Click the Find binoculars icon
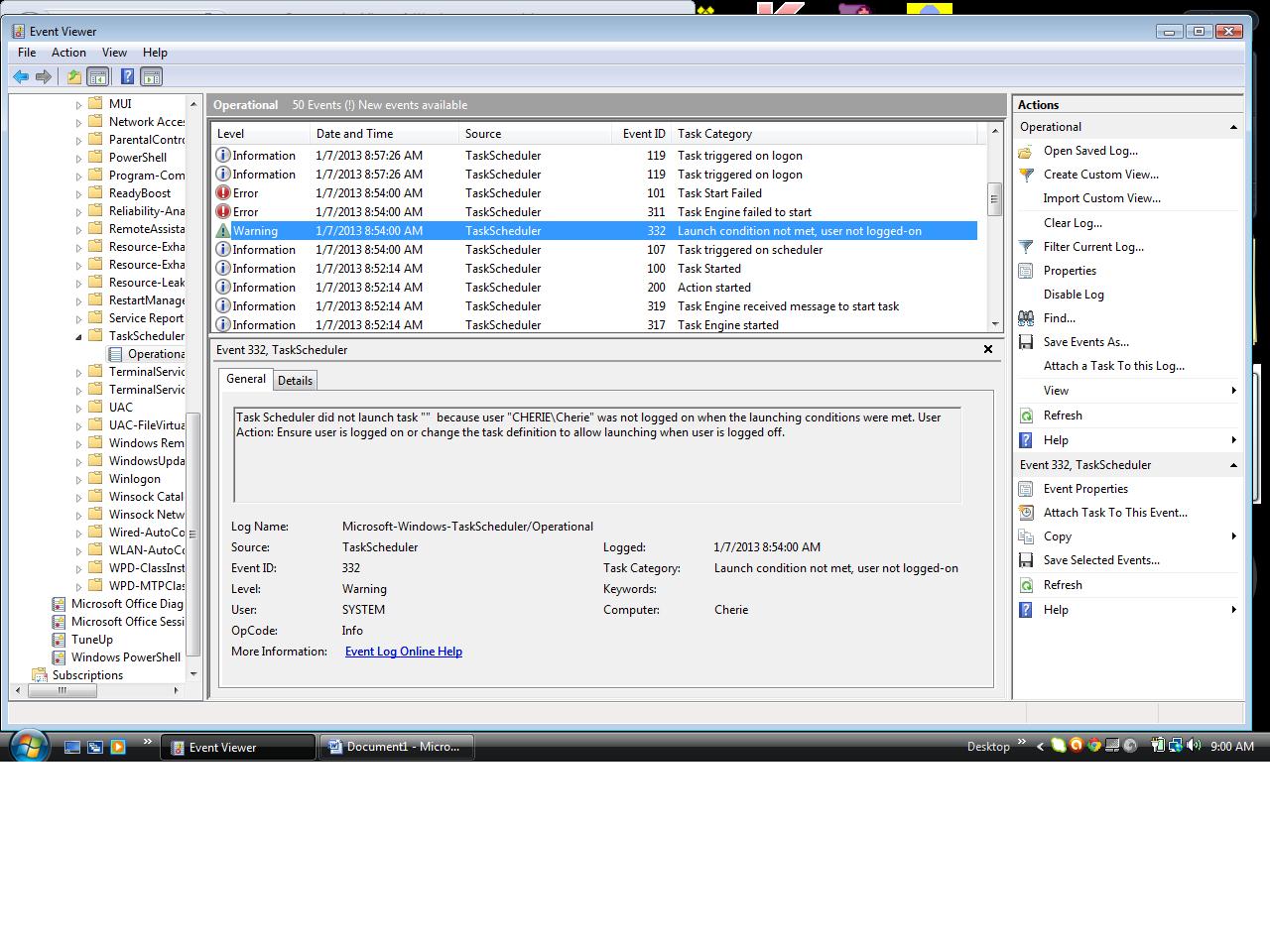The height and width of the screenshot is (952, 1270). point(1026,318)
